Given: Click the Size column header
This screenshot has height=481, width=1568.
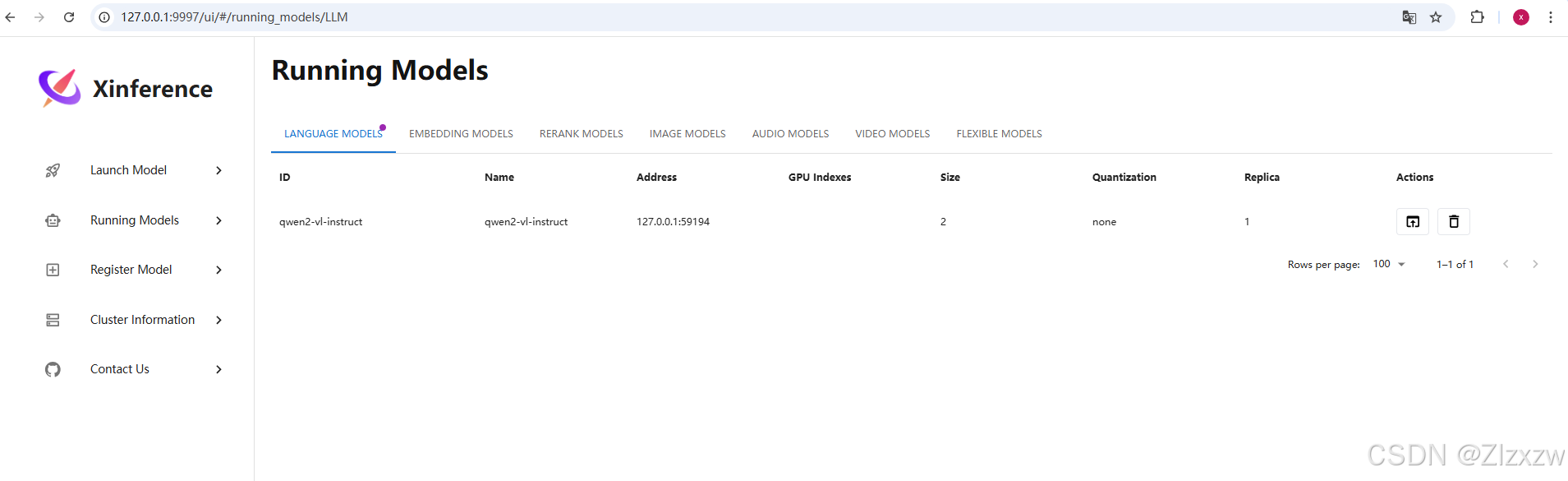Looking at the screenshot, I should (x=950, y=178).
